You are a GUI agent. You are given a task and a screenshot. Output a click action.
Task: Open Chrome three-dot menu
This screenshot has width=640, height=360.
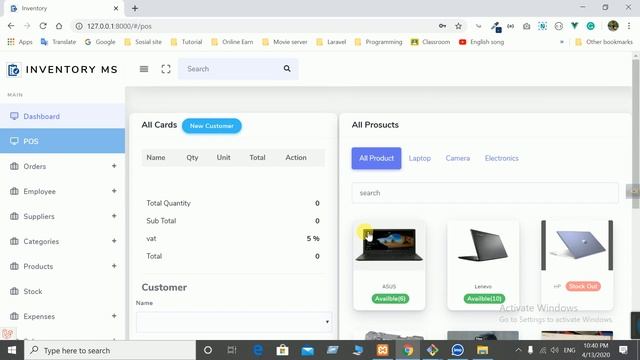[x=629, y=26]
